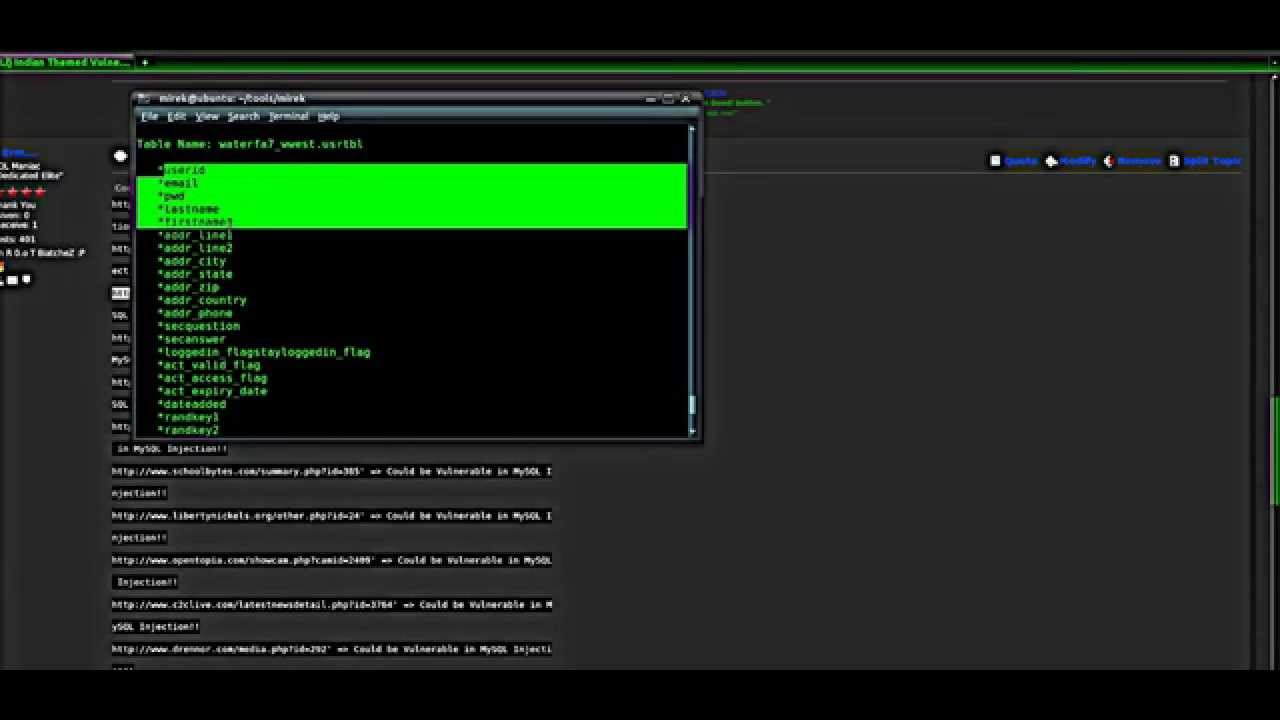
Task: Click the Split Topic link
Action: [x=1212, y=160]
